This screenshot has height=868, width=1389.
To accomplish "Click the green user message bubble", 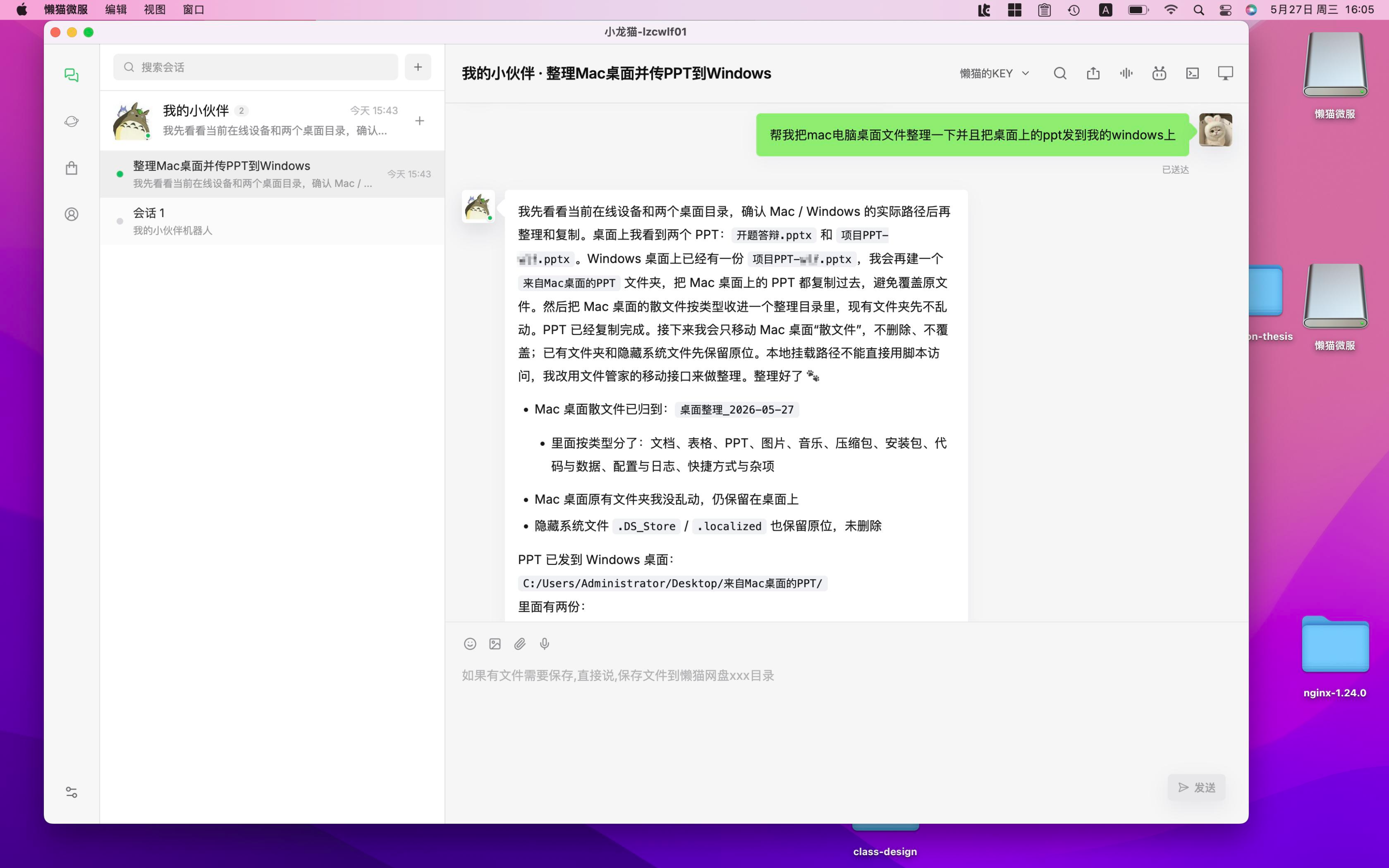I will (972, 135).
